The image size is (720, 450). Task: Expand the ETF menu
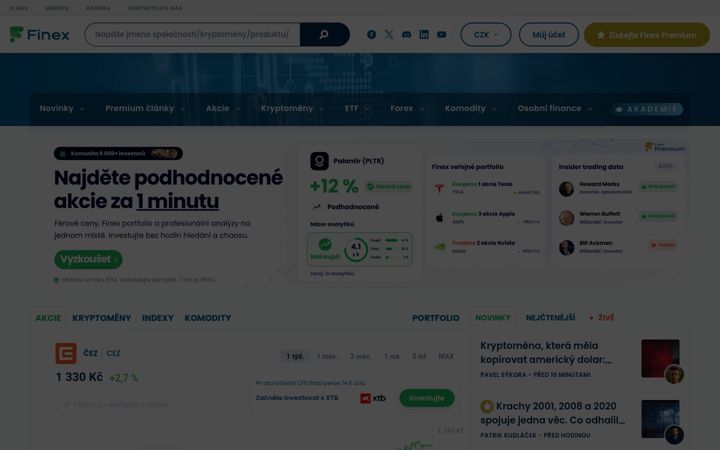click(x=357, y=109)
